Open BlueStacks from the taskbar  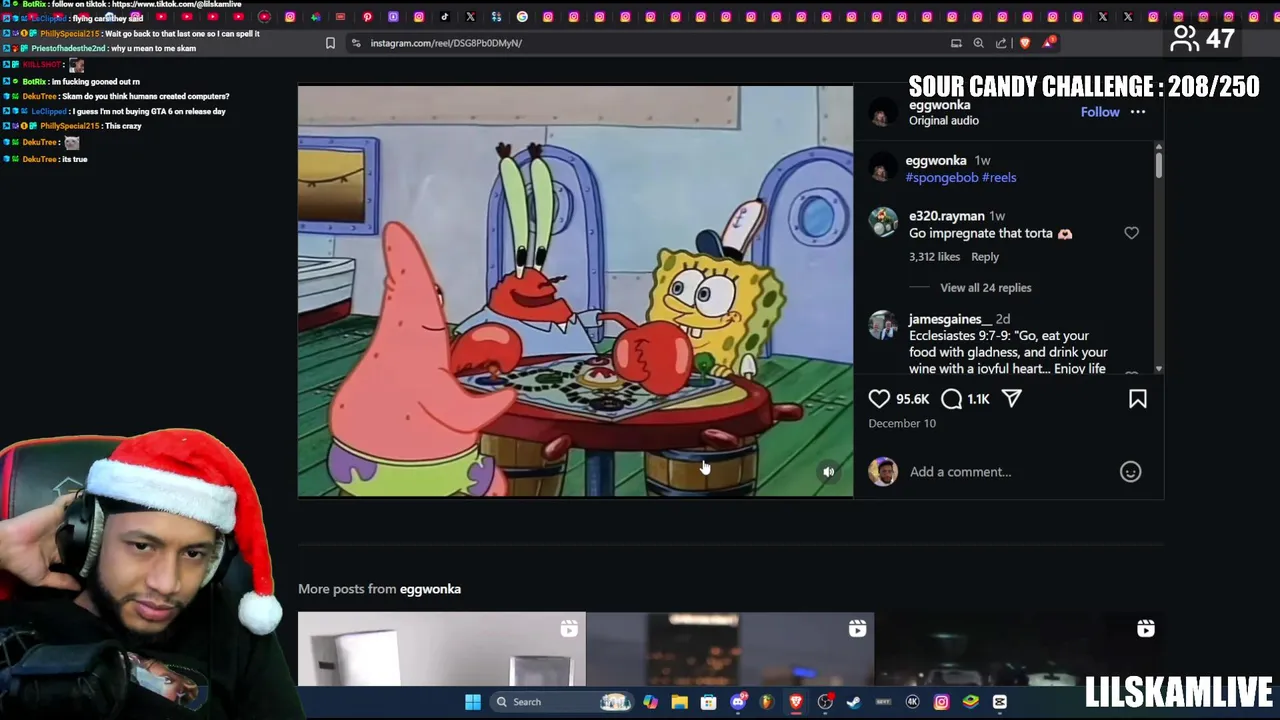click(970, 702)
